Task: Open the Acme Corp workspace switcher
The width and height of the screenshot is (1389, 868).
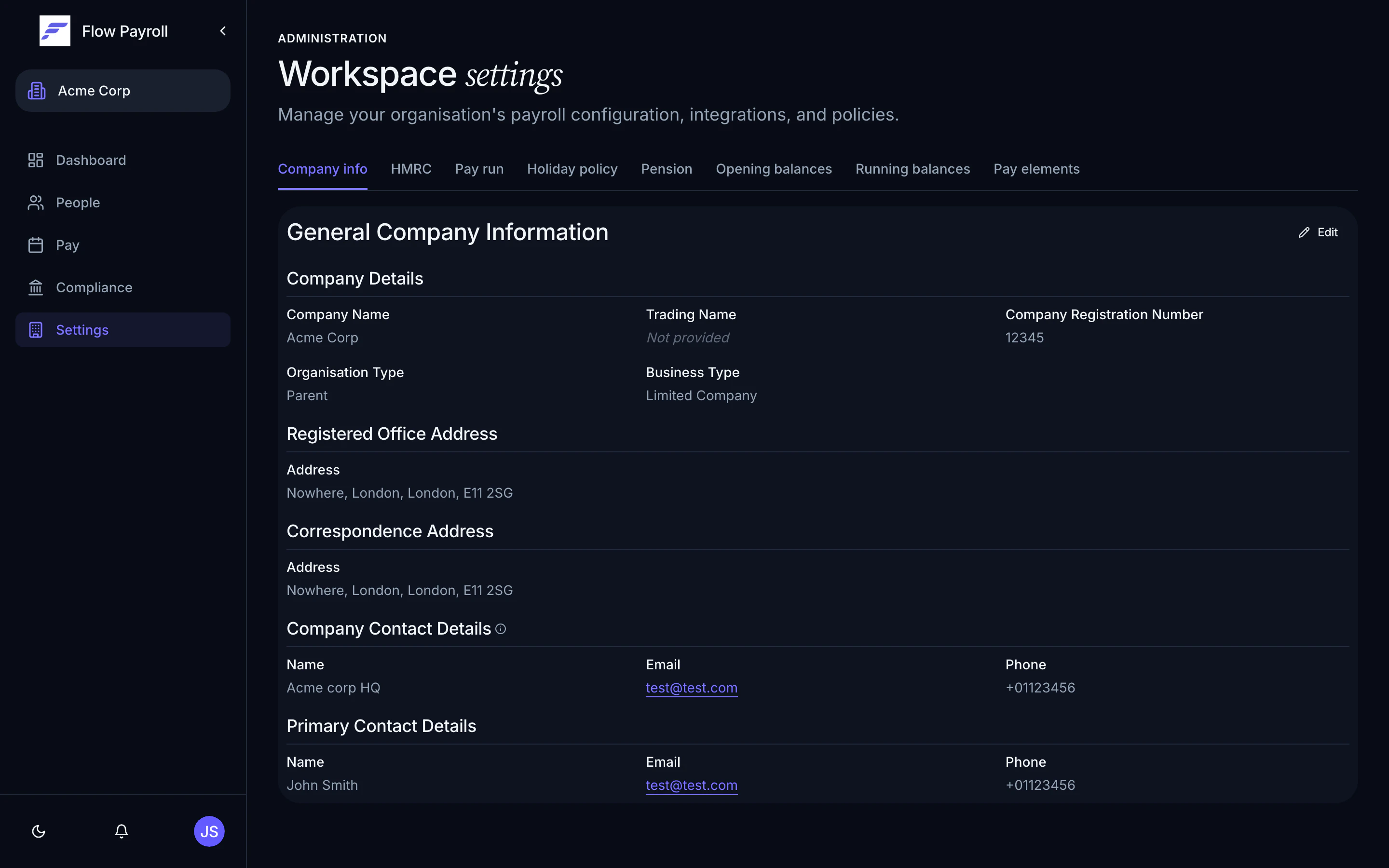Action: [123, 91]
